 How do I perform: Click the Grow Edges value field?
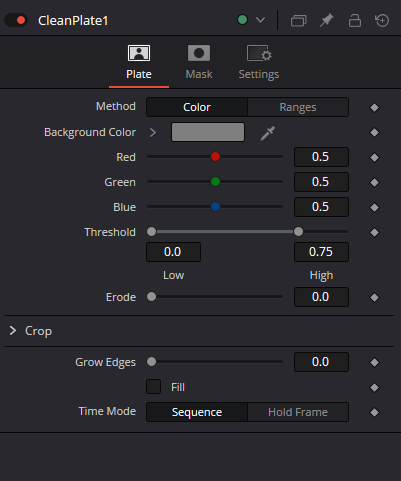tap(321, 362)
